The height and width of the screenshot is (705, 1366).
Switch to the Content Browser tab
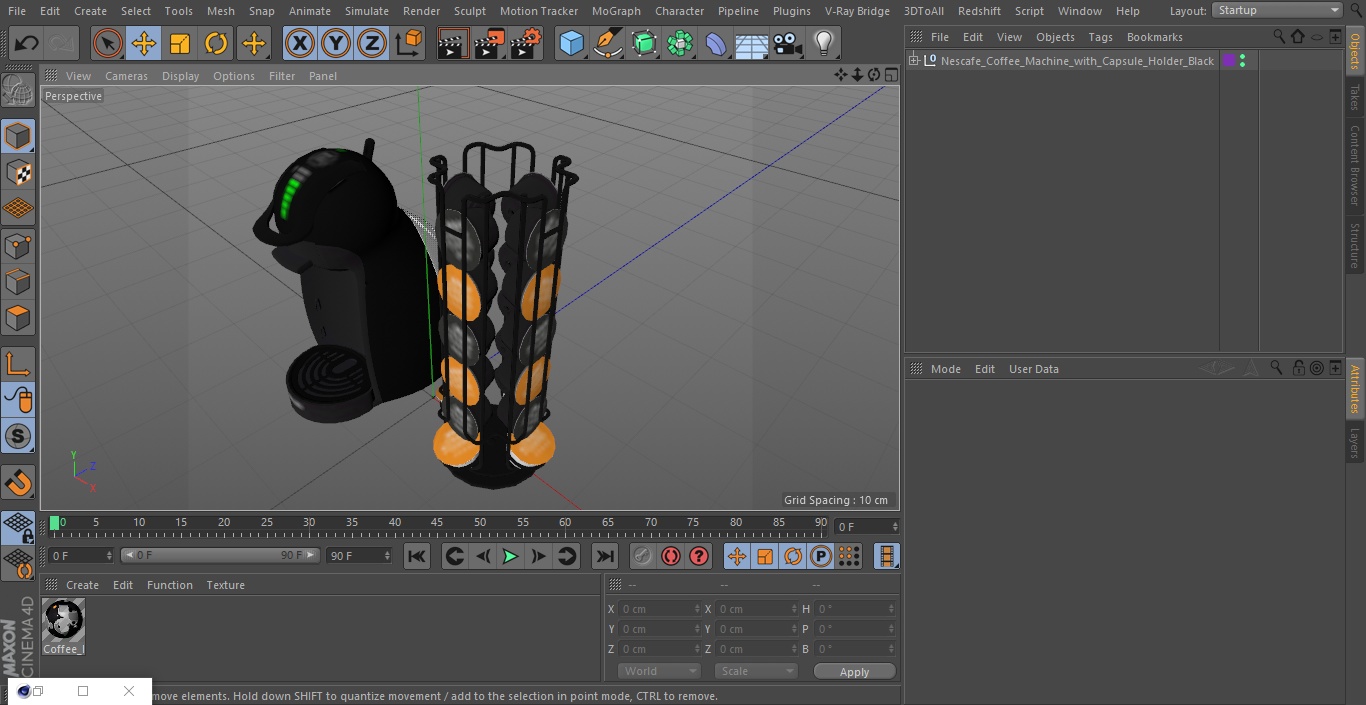tap(1355, 166)
